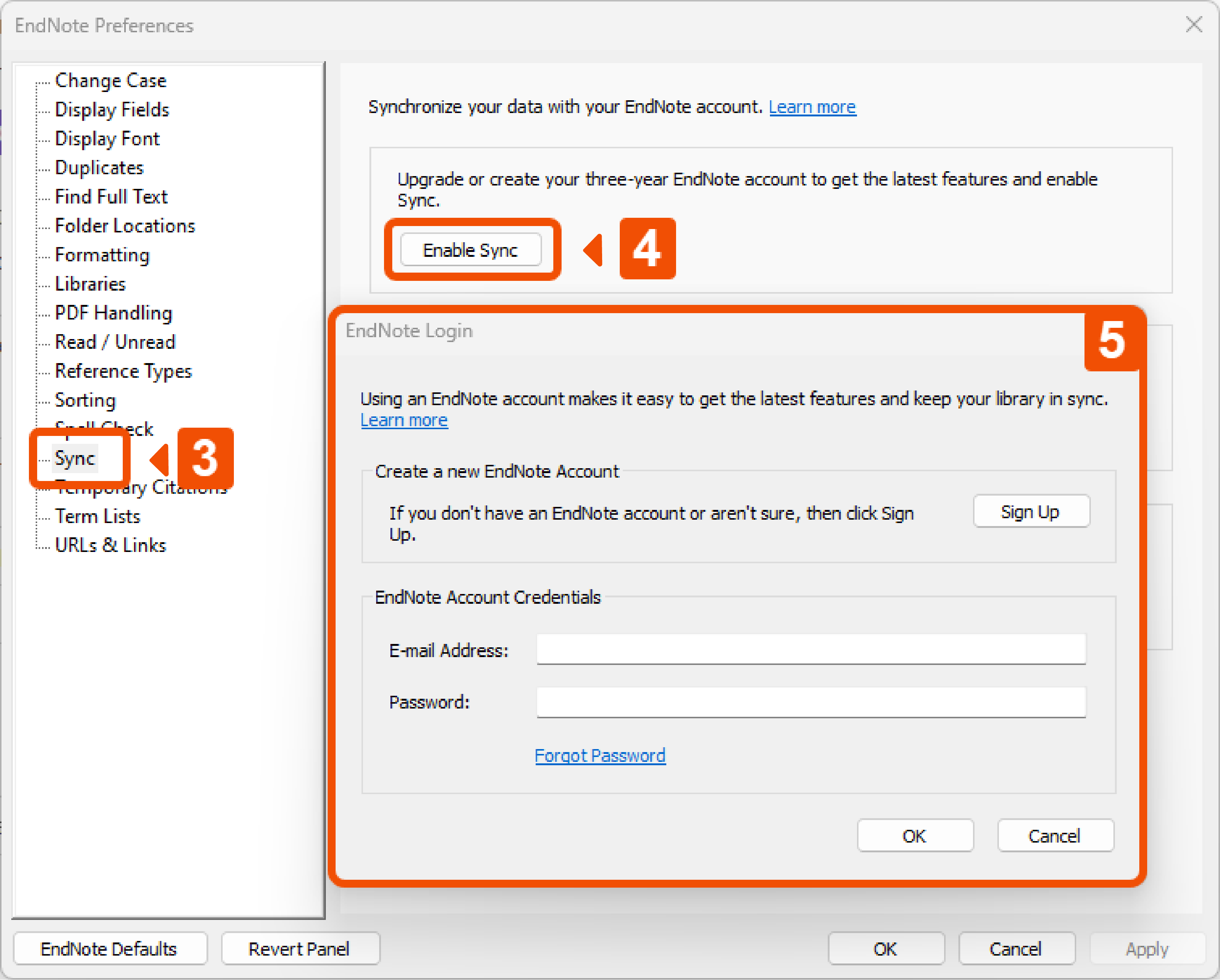Focus the E-mail Address field
The height and width of the screenshot is (980, 1220).
pos(811,649)
